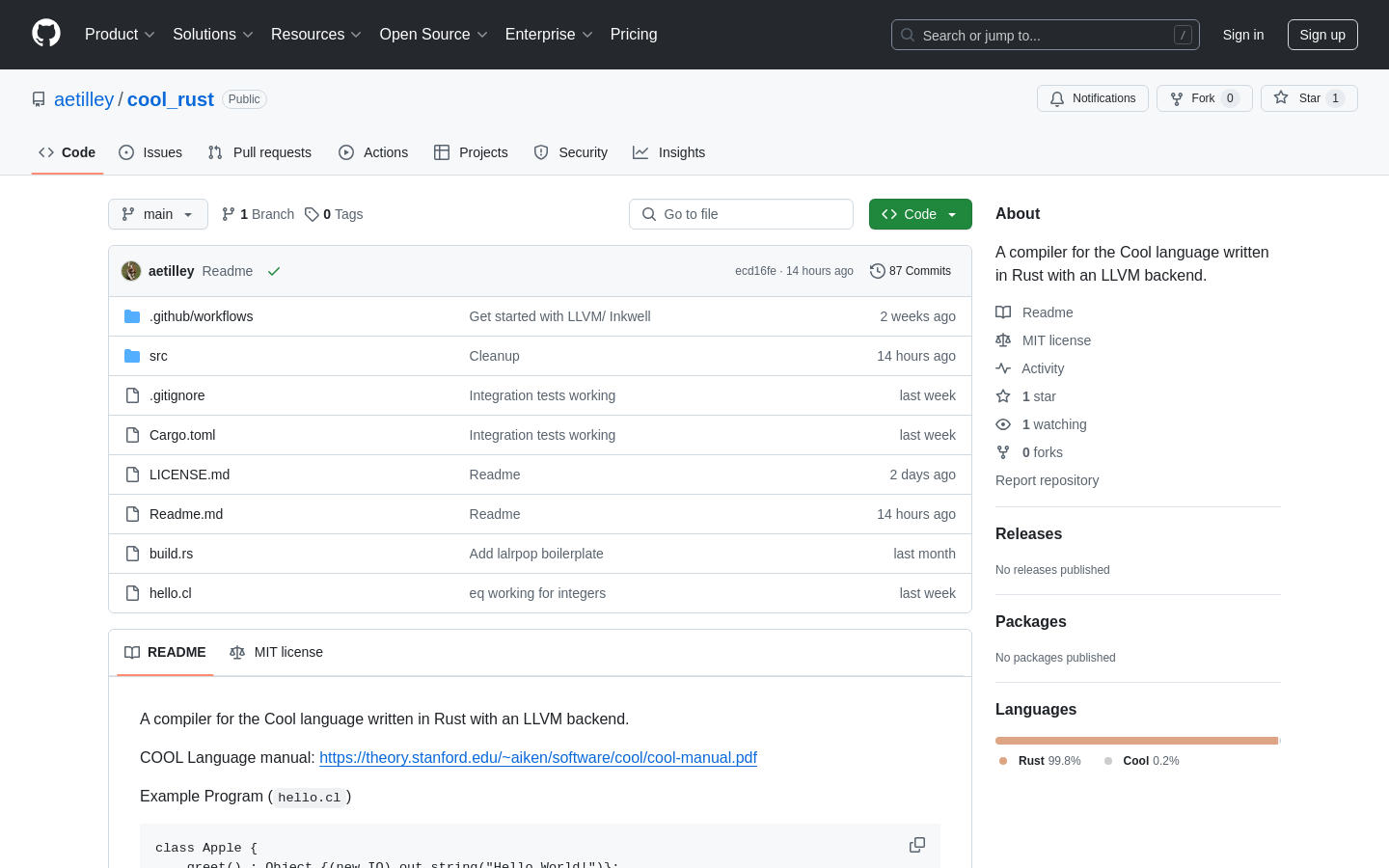Switch to the Security tab
This screenshot has width=1389, height=868.
(x=571, y=152)
